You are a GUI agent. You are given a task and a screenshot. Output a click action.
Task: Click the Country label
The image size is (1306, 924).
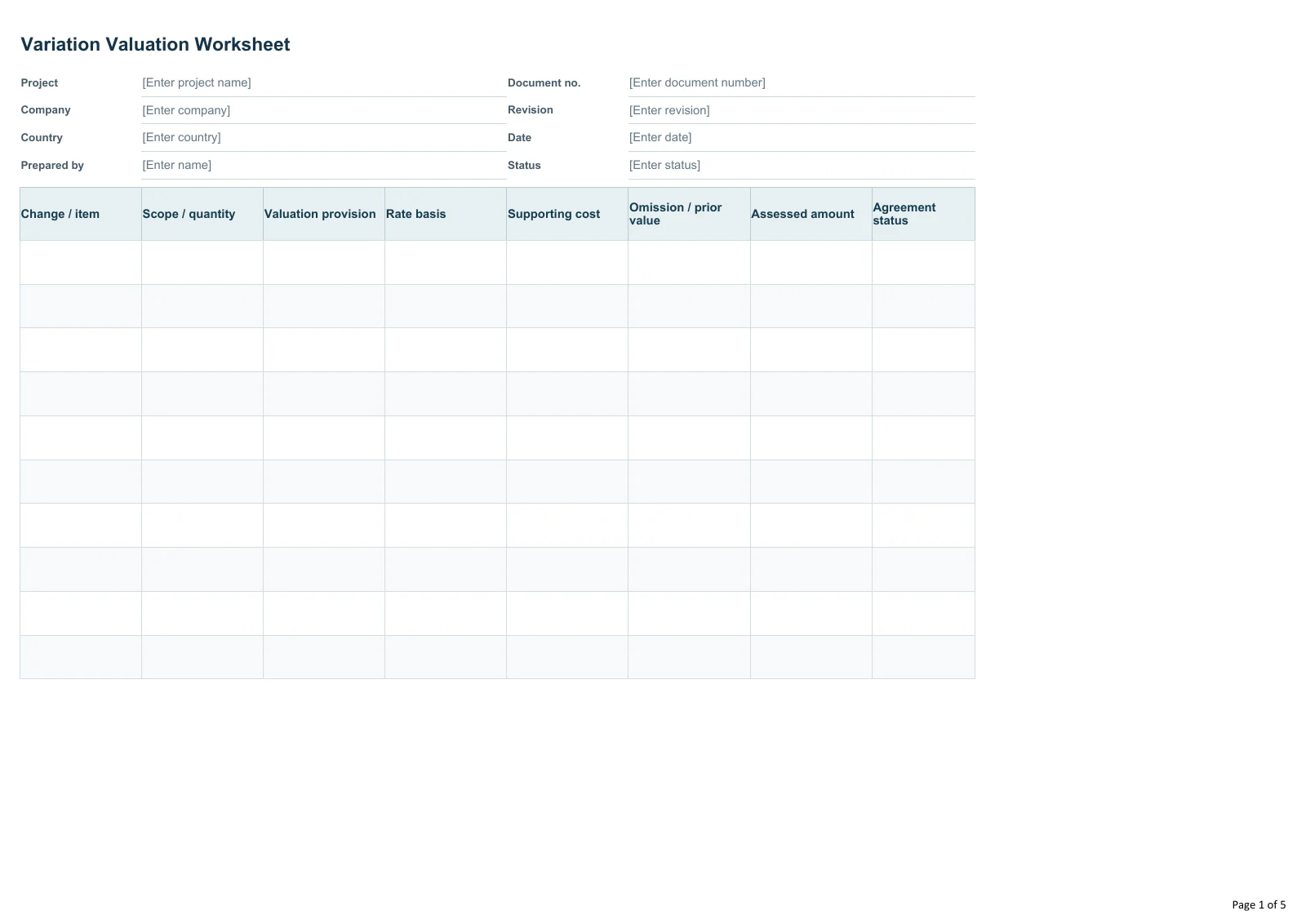click(42, 137)
